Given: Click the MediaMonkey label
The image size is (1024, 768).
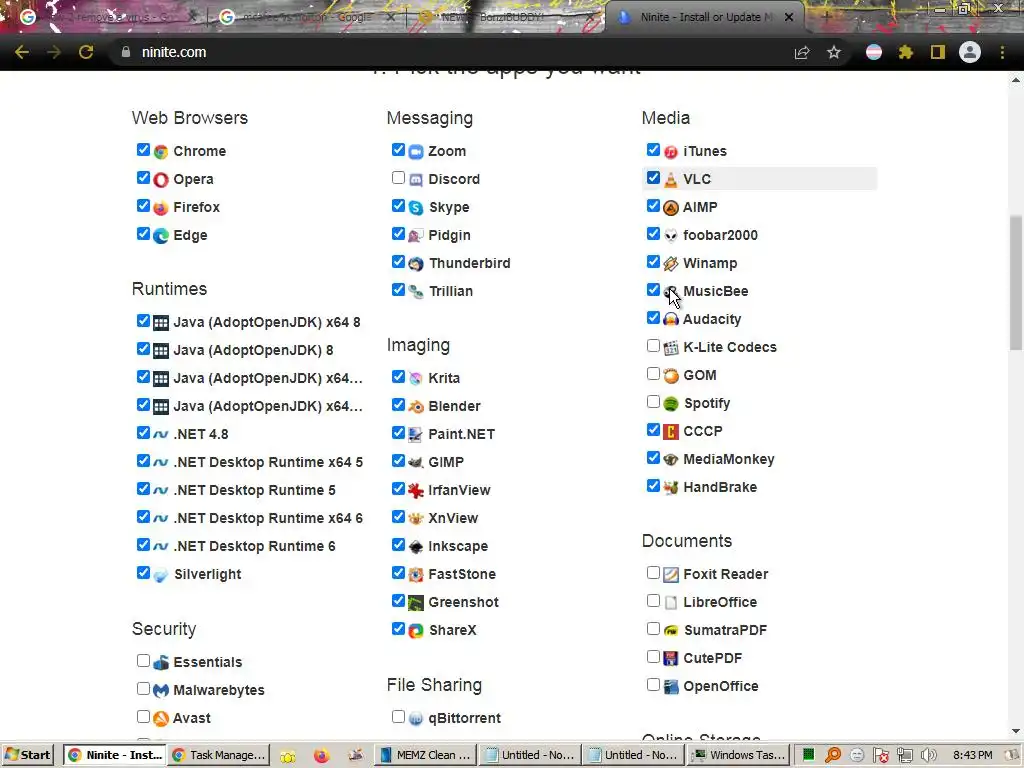Looking at the screenshot, I should [729, 460].
